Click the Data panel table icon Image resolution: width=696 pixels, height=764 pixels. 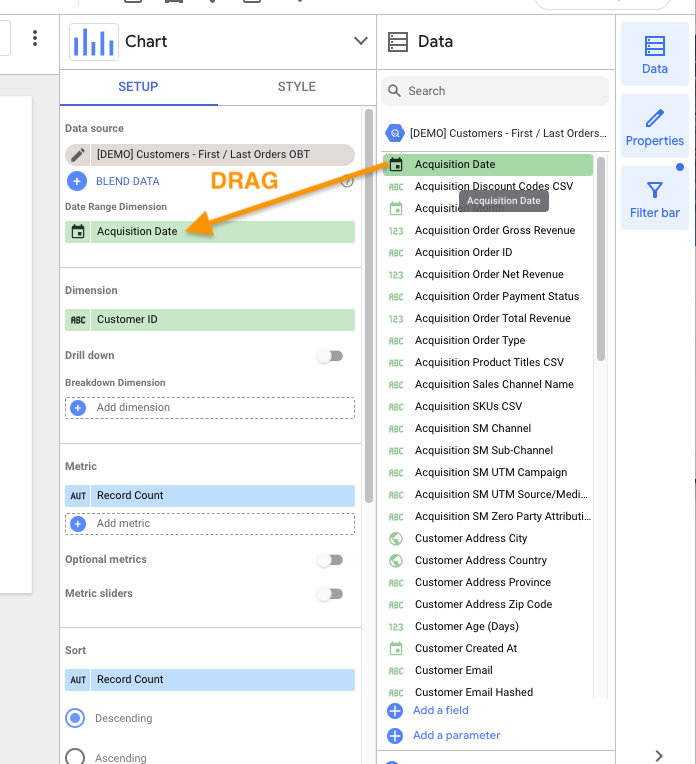(398, 42)
